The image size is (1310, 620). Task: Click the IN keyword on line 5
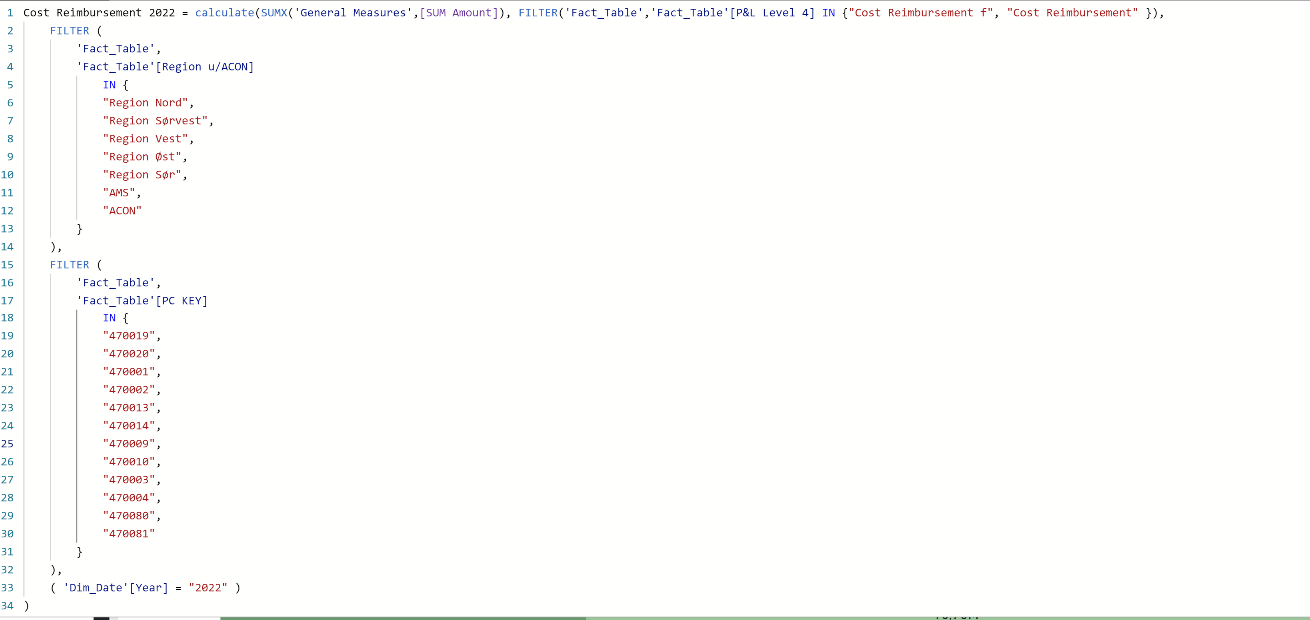click(109, 84)
